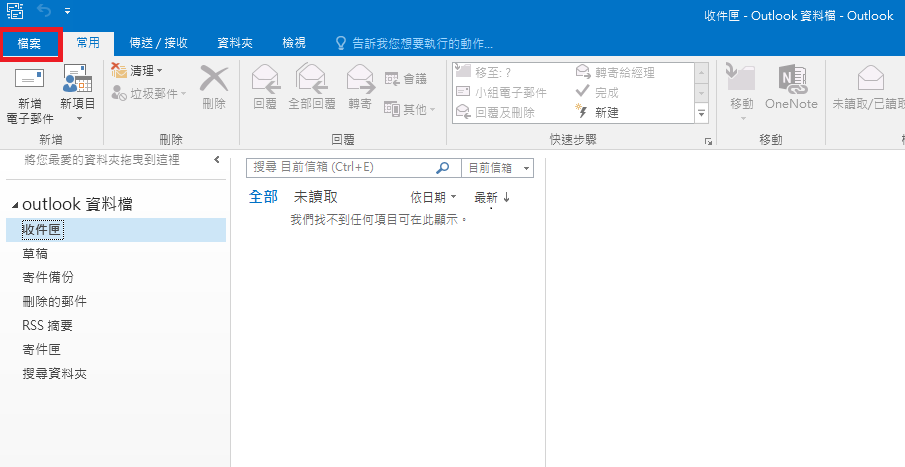This screenshot has height=467, width=905.
Task: Click the quick steps gallery up arrow
Action: (702, 72)
